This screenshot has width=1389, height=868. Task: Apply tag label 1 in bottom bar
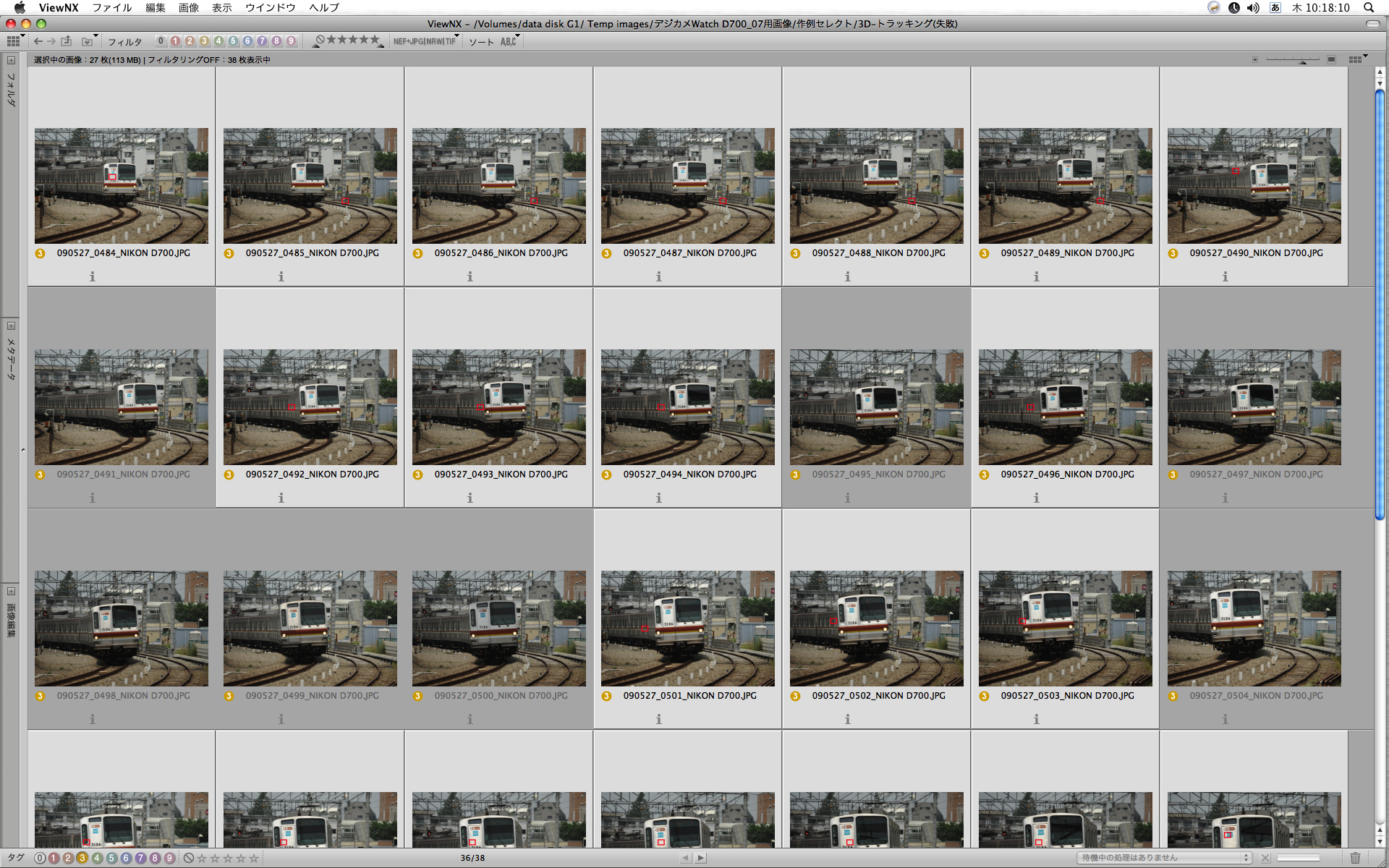(x=54, y=858)
